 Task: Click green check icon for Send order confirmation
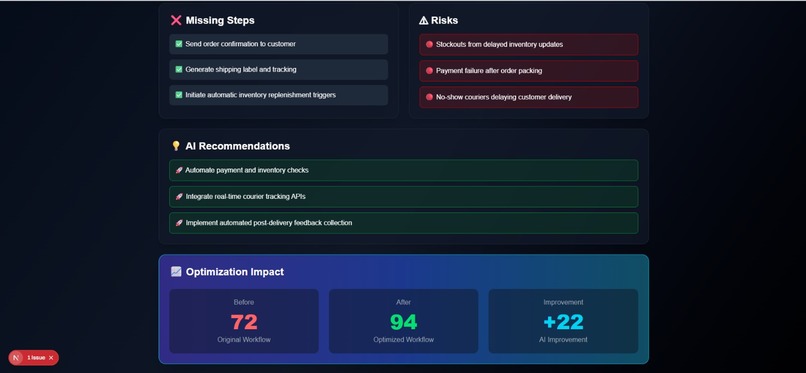point(179,44)
